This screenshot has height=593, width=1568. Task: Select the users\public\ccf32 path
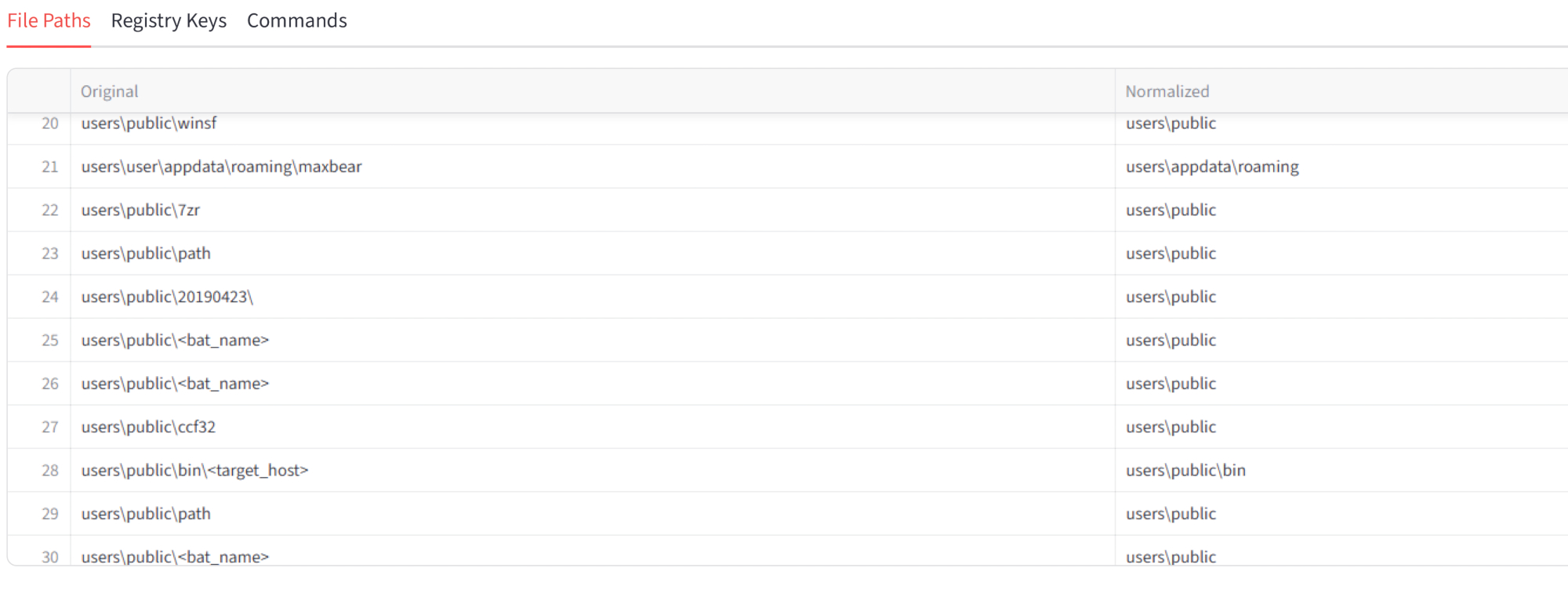(148, 427)
